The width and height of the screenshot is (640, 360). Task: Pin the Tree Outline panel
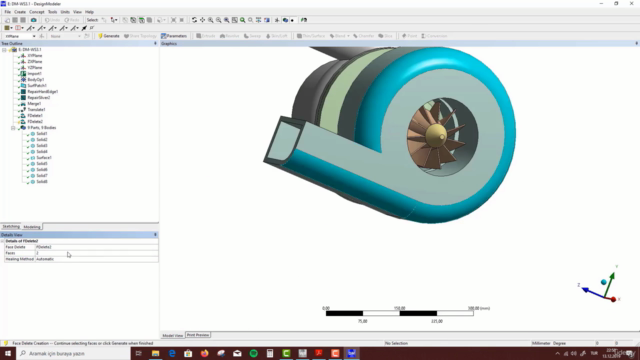(x=155, y=43)
